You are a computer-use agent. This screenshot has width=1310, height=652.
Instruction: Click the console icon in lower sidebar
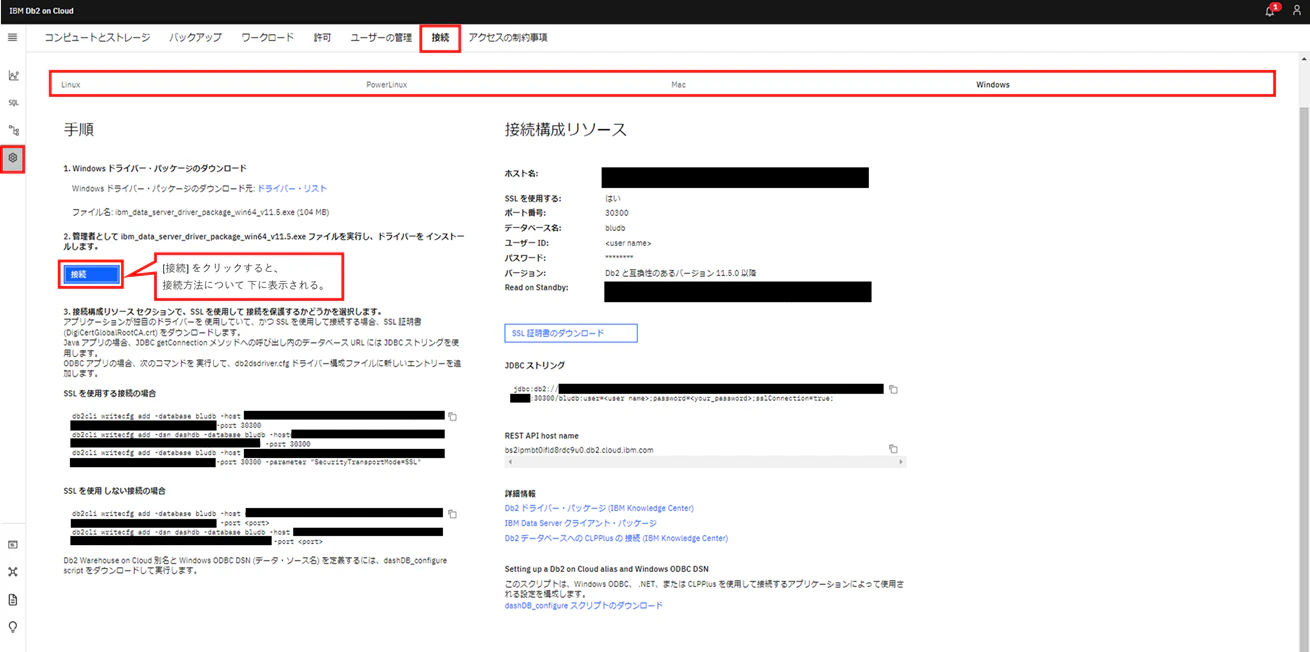tap(13, 545)
